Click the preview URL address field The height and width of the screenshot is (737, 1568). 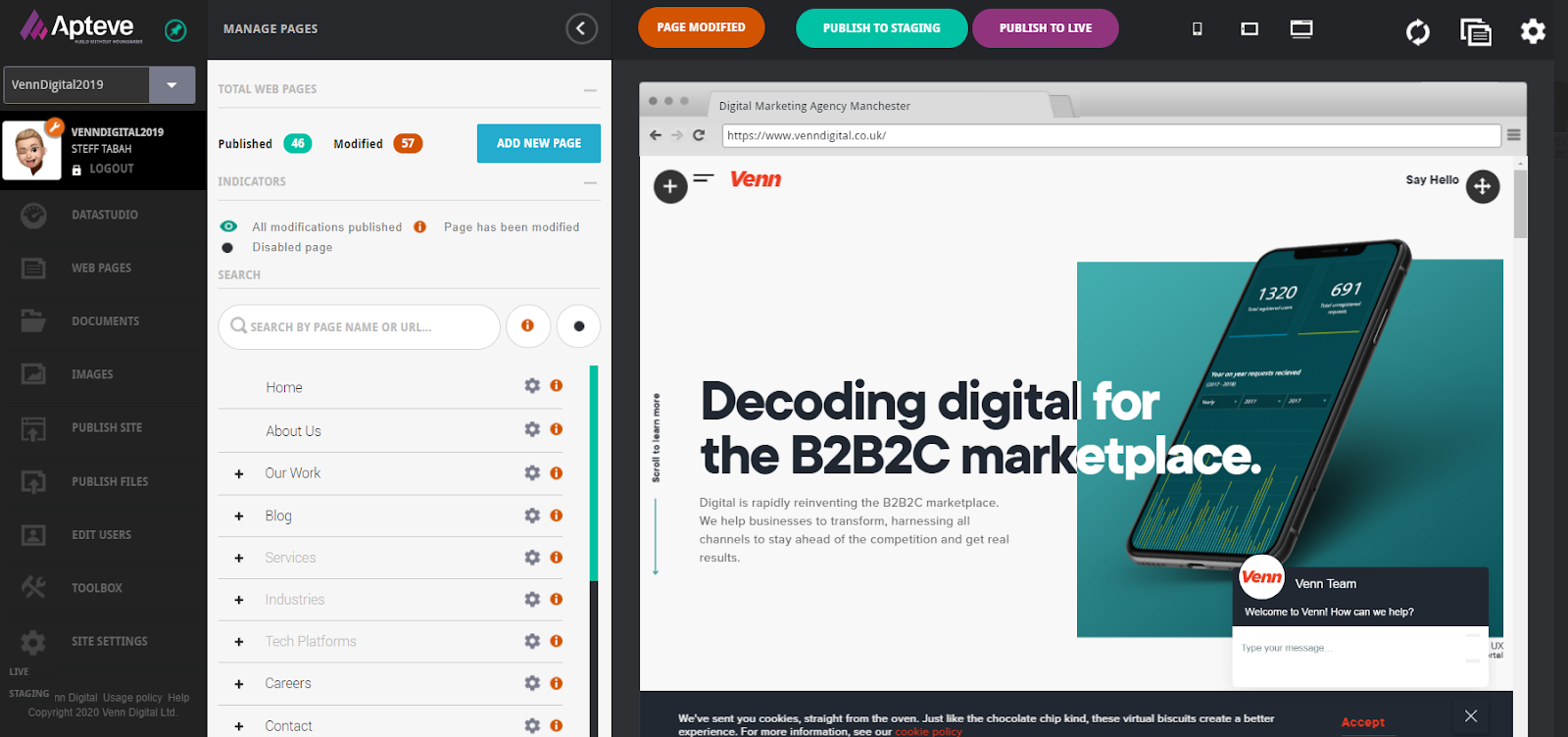(1111, 135)
